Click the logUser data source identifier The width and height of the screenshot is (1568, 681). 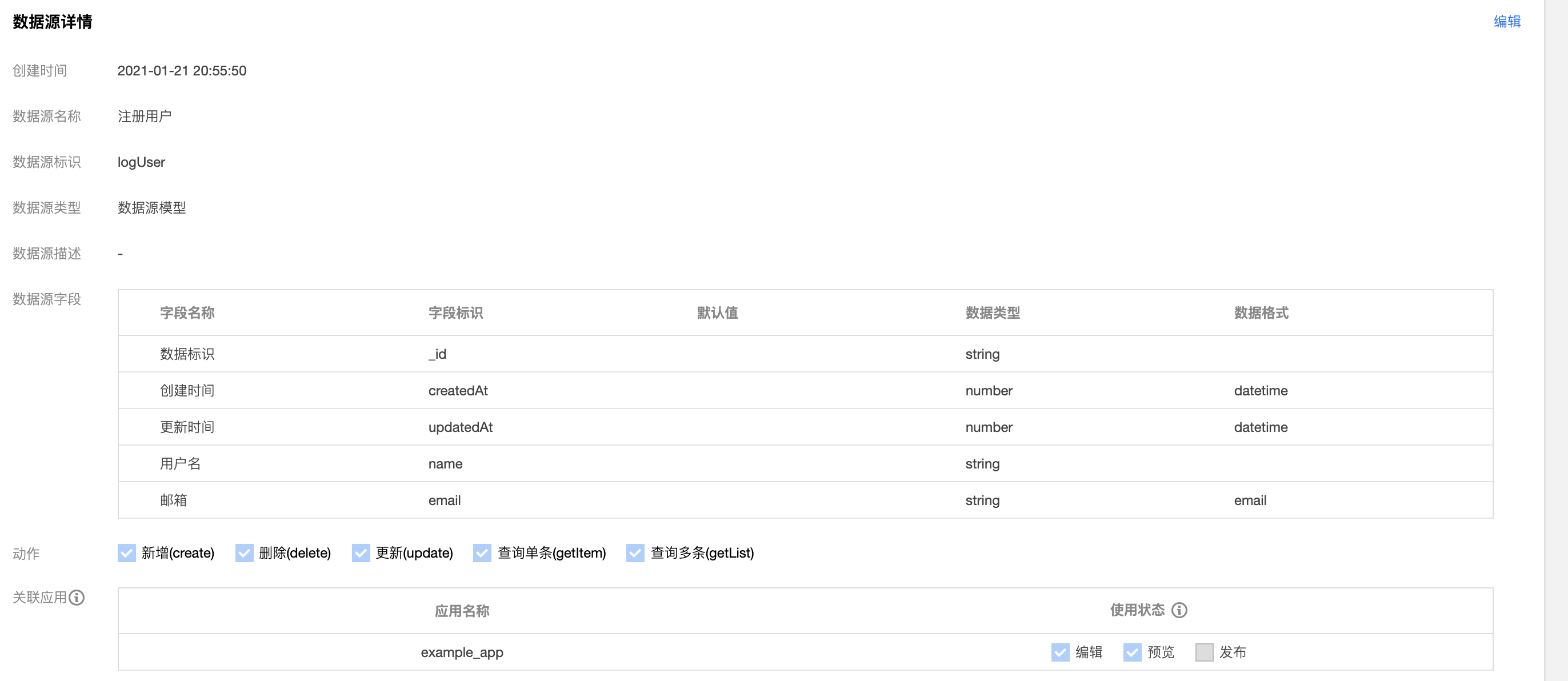coord(141,162)
